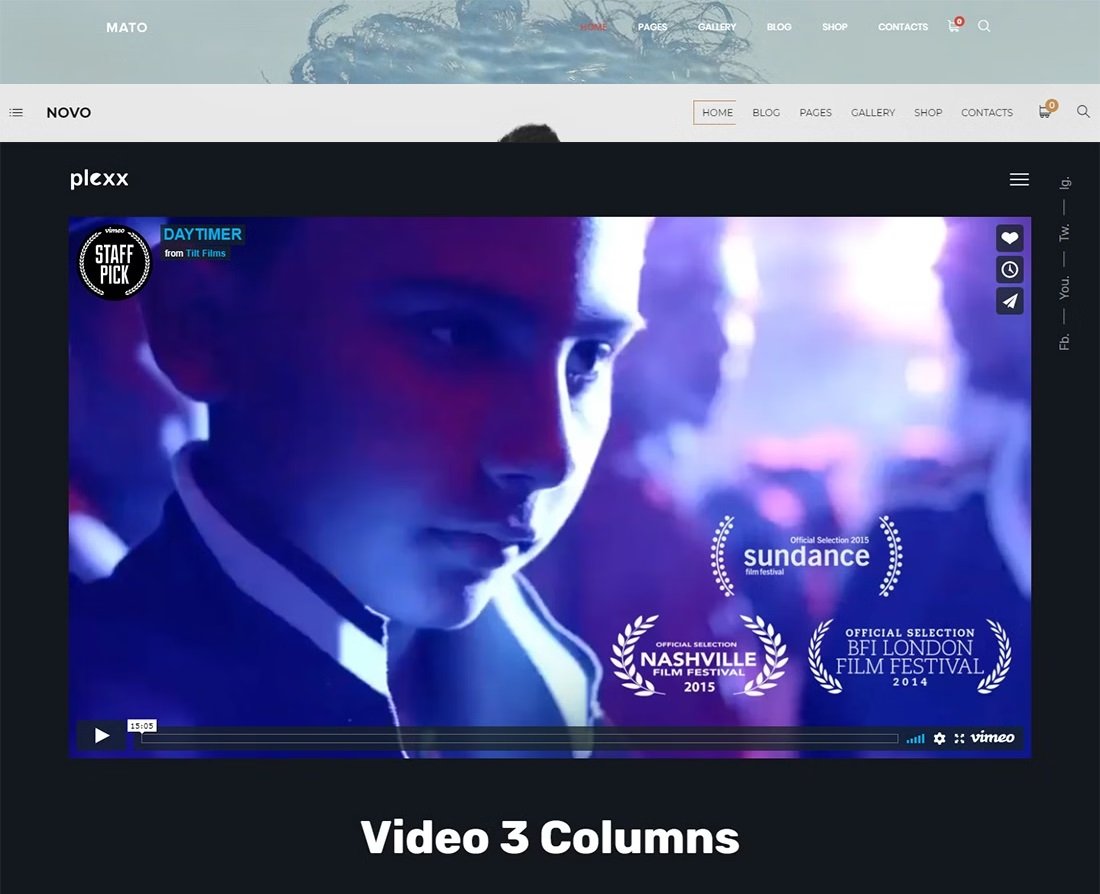Like the video with the heart icon
Screen dimensions: 1100x894
tap(1010, 238)
